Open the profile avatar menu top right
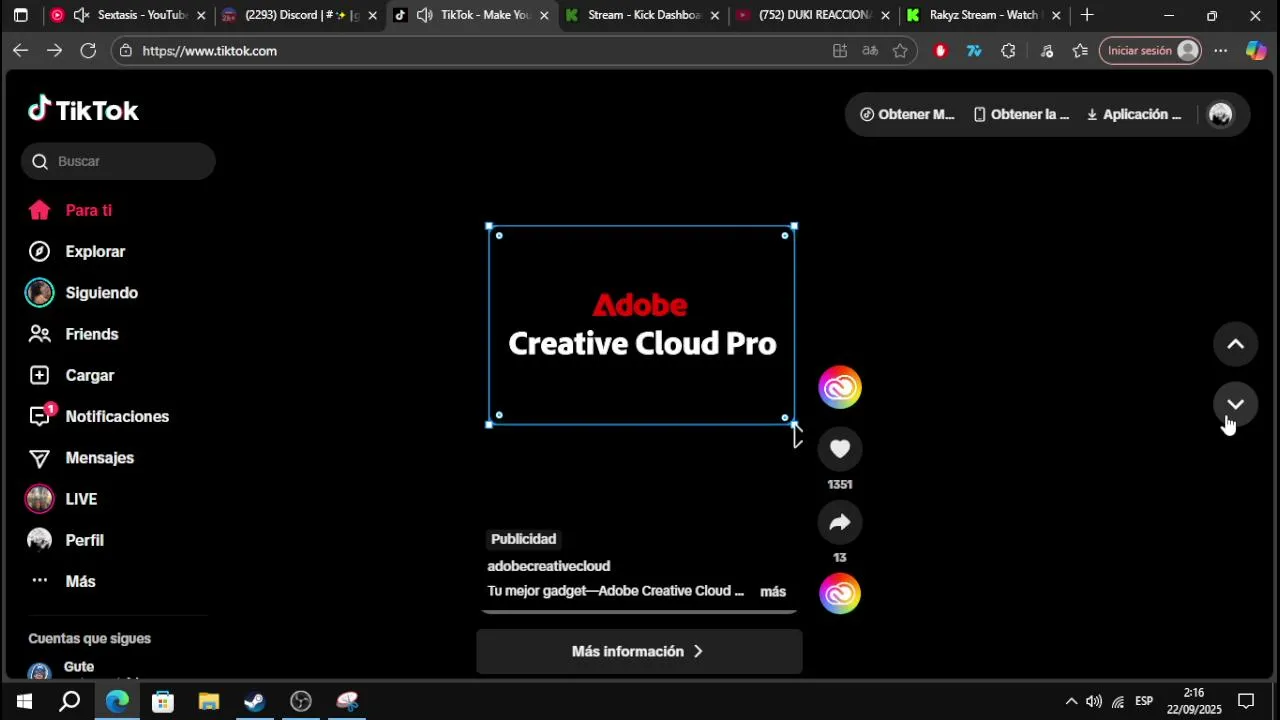 click(1220, 114)
